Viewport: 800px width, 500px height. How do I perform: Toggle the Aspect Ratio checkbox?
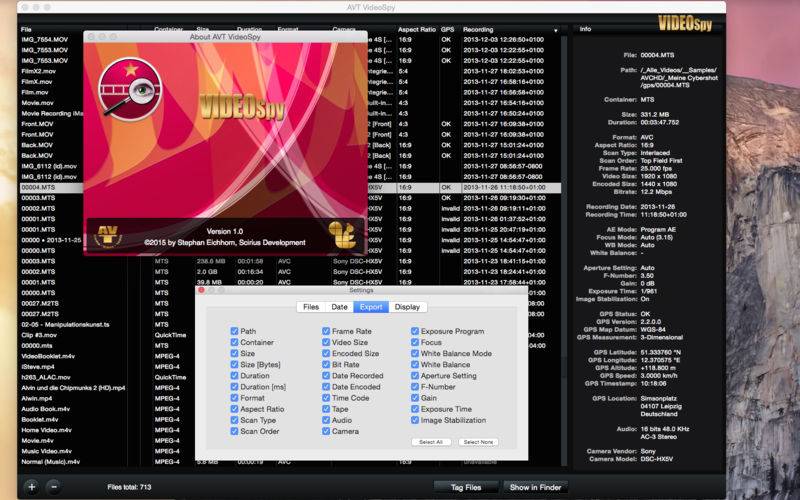pyautogui.click(x=234, y=409)
